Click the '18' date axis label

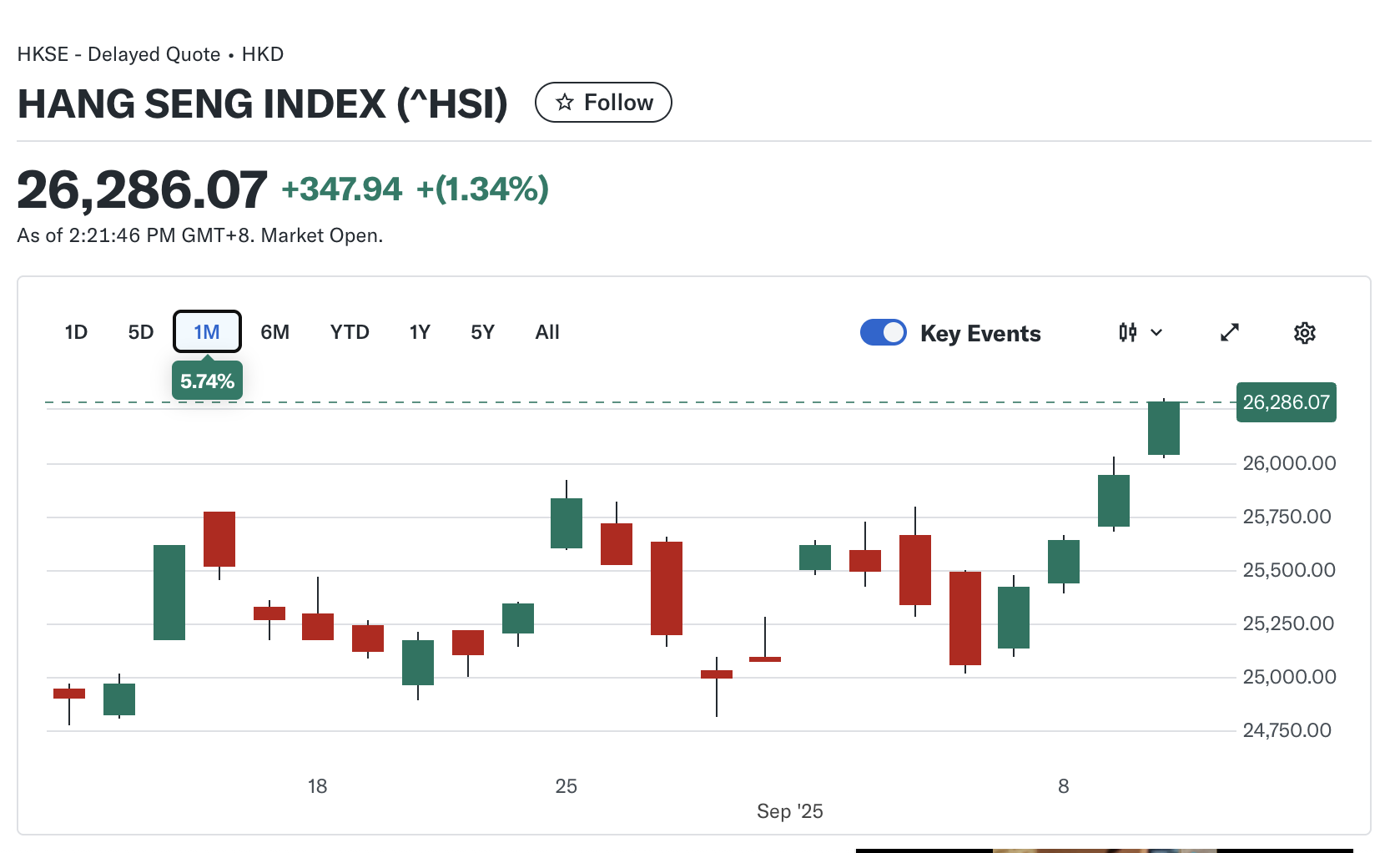[x=317, y=786]
